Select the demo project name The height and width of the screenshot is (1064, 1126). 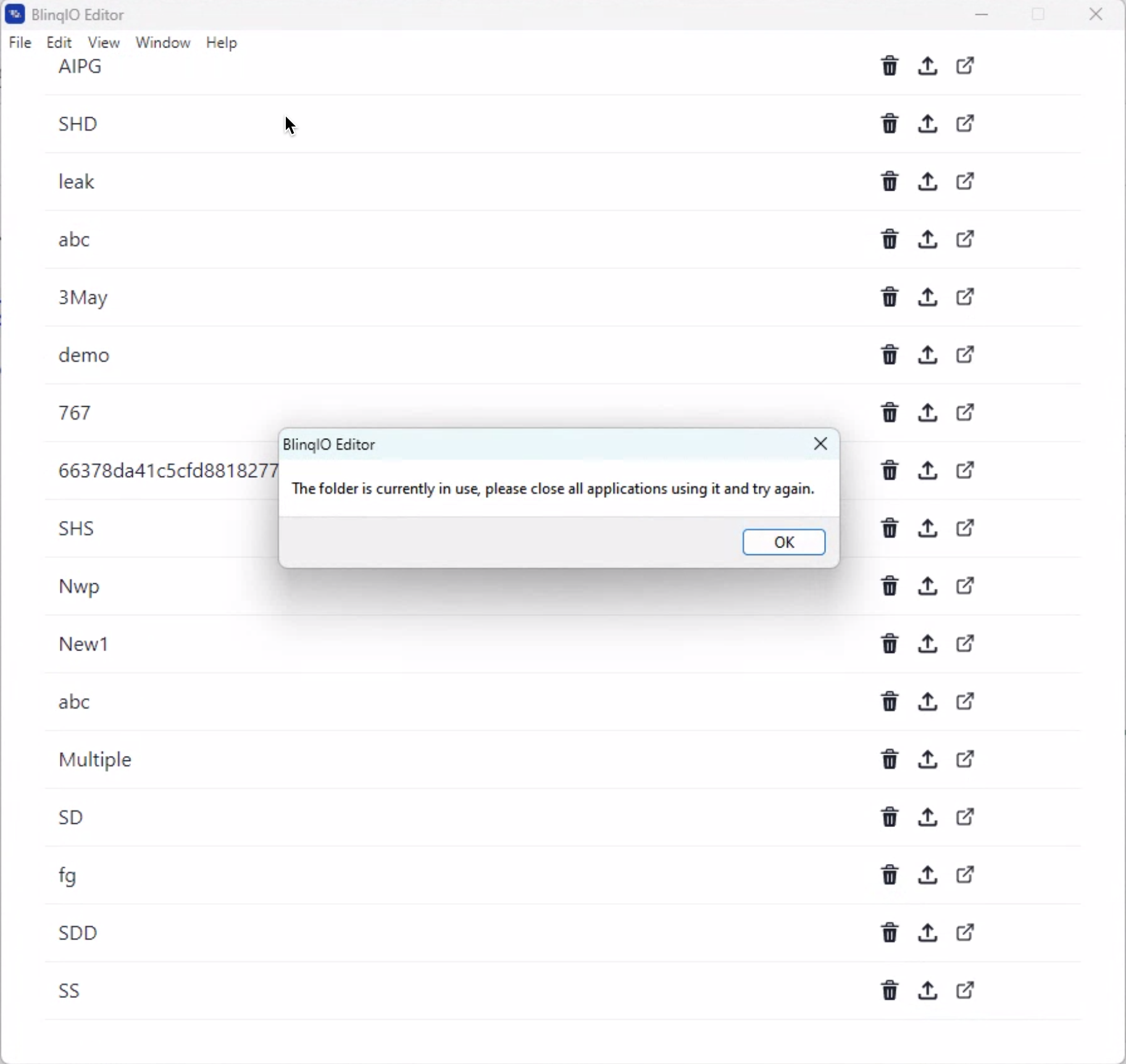point(84,355)
